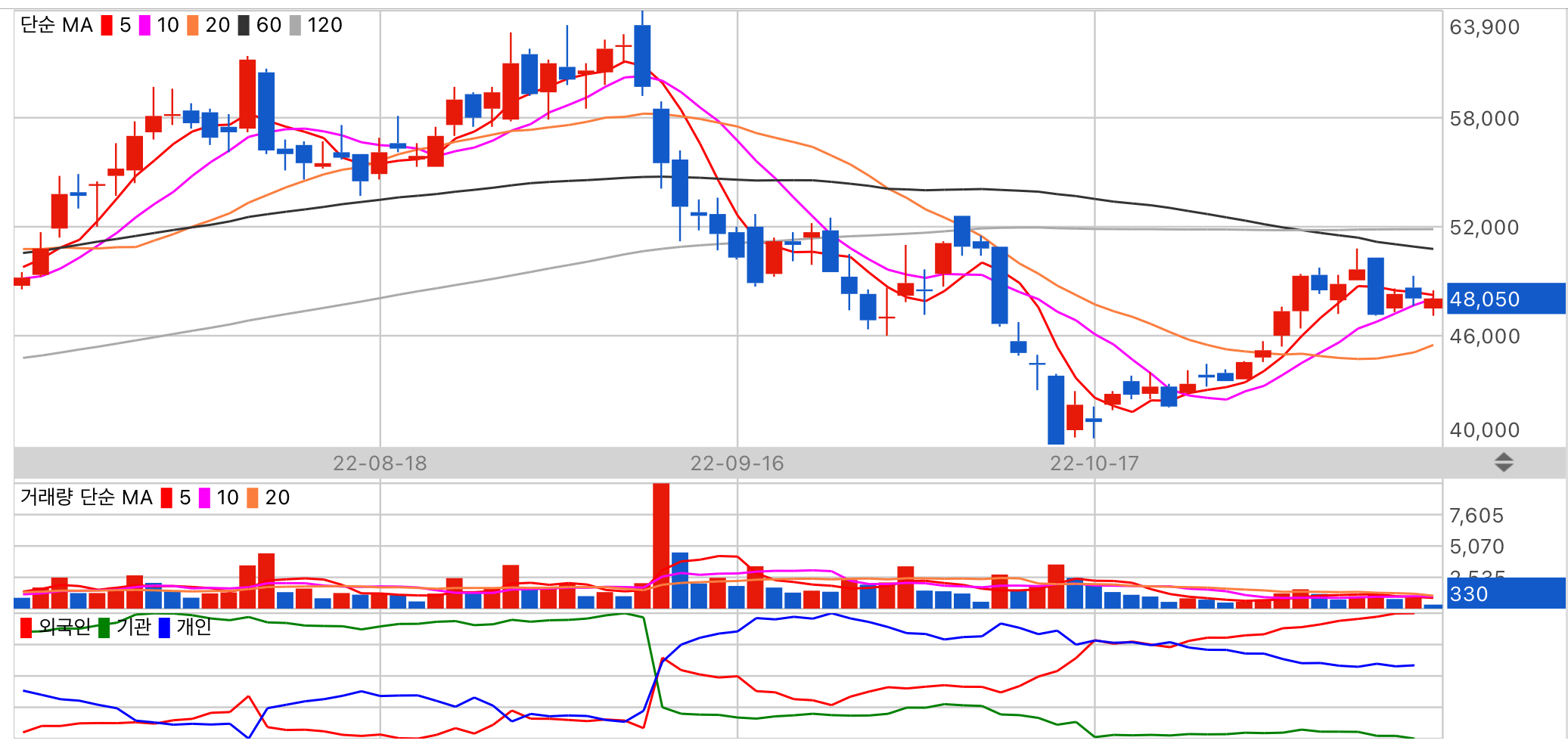This screenshot has height=753, width=1568.
Task: Click the 22-08-18 date label
Action: [x=380, y=463]
